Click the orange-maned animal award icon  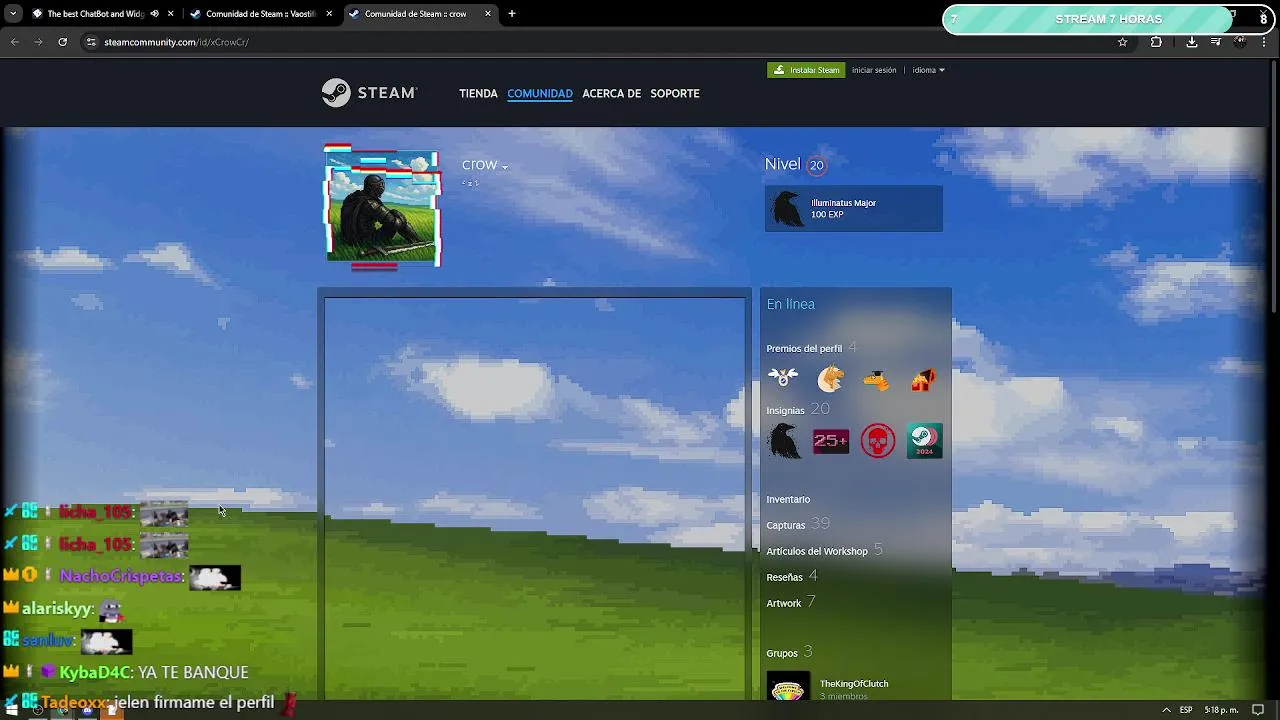click(x=830, y=378)
